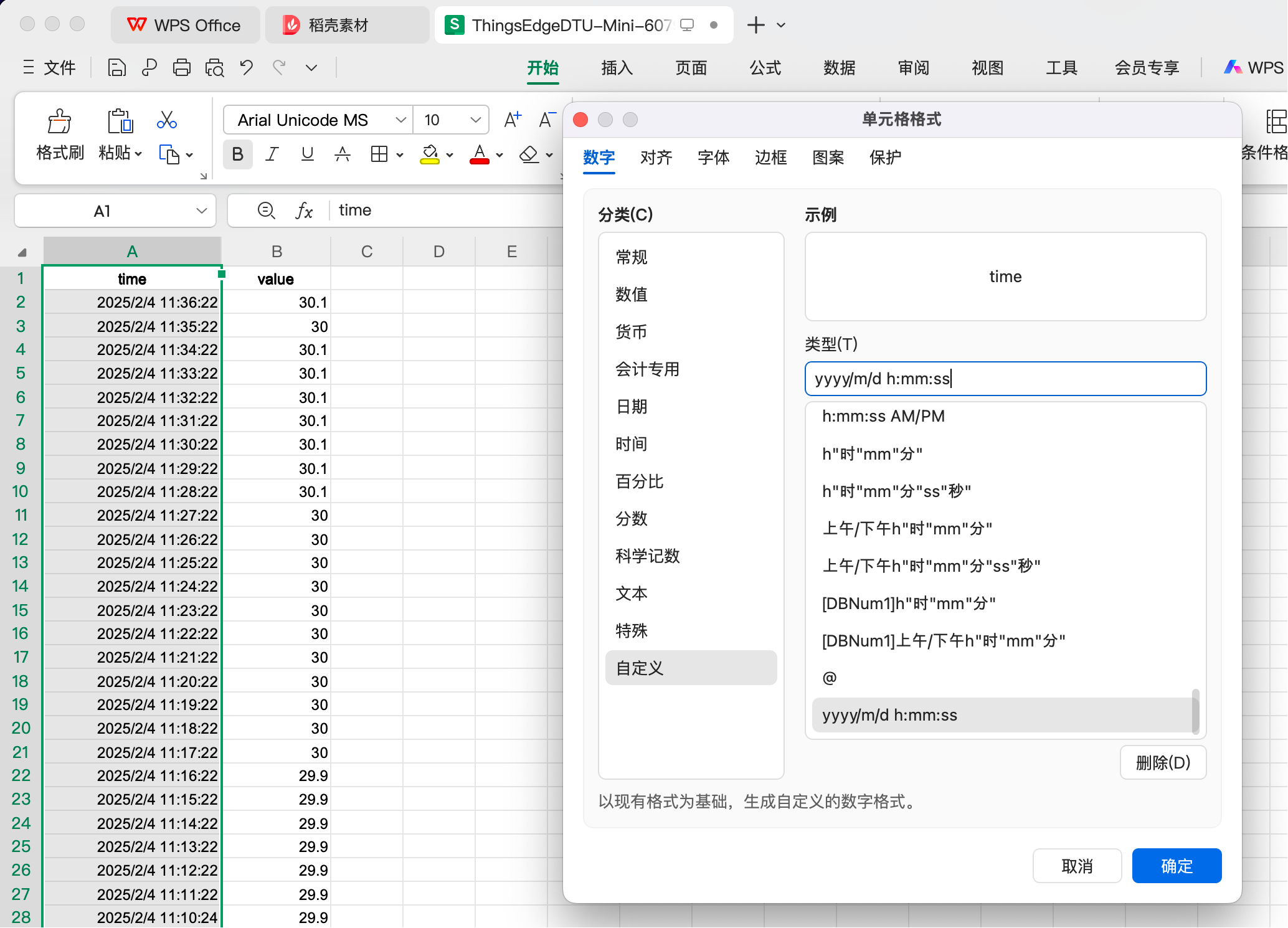Apply the yellow fill color
1288x928 pixels.
click(430, 154)
